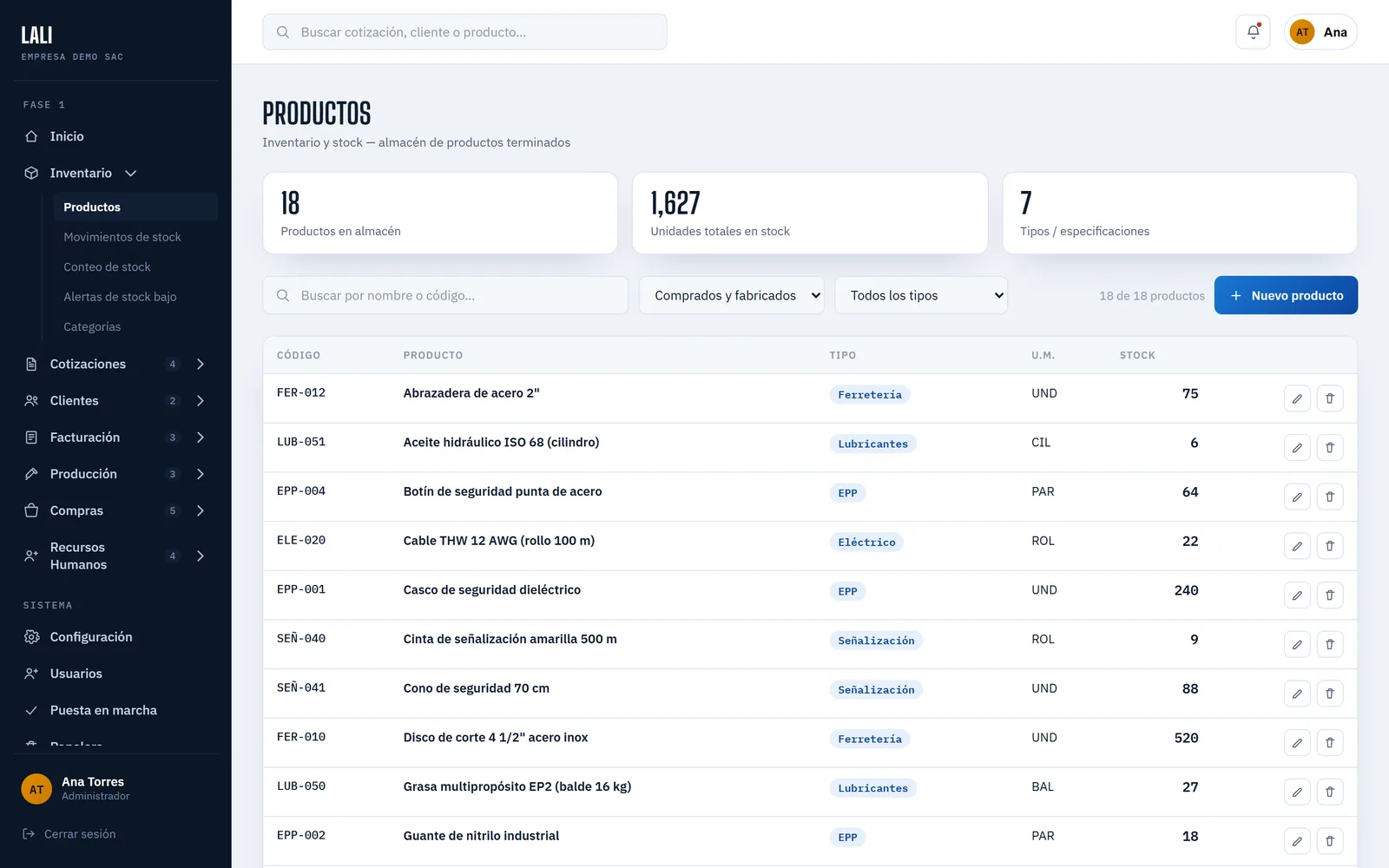
Task: Click product code LUB-050
Action: click(301, 786)
